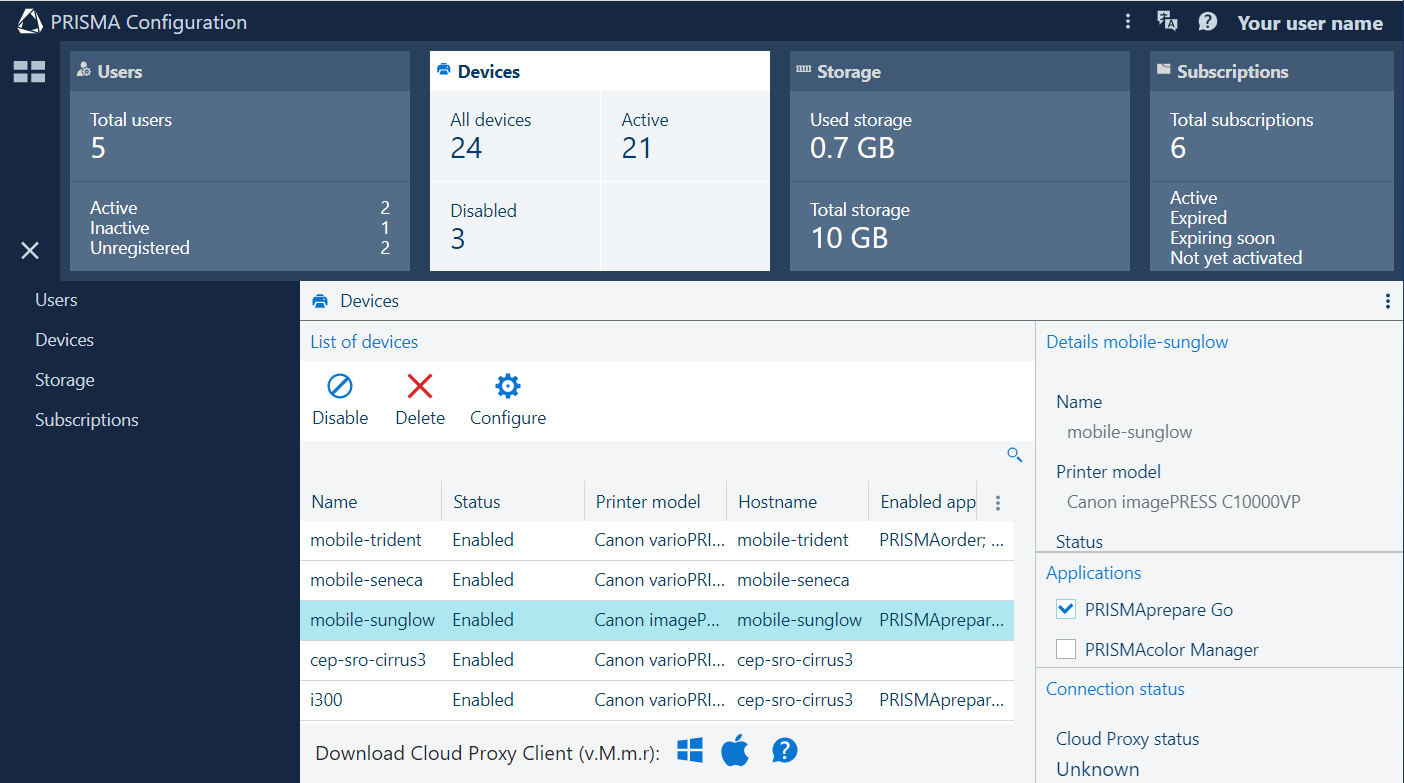This screenshot has width=1404, height=783.
Task: Open the language selection icon
Action: coord(1167,21)
